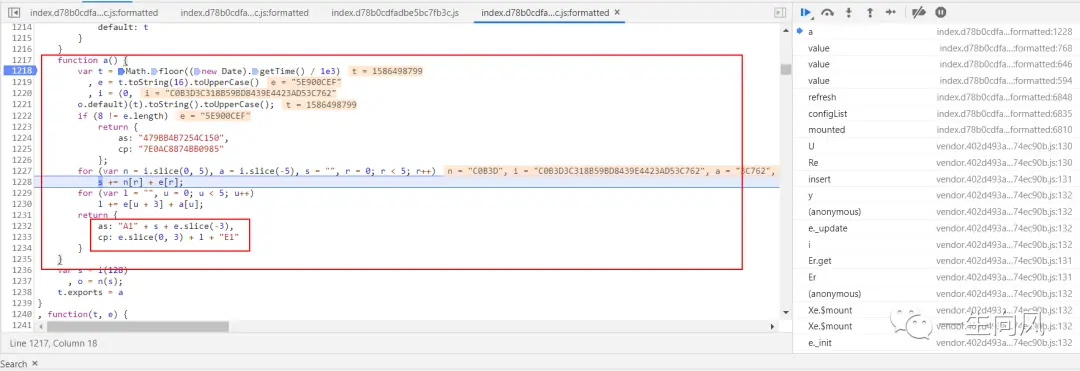Viewport: 1080px width, 371px height.
Task: Step into next function call
Action: coord(849,12)
